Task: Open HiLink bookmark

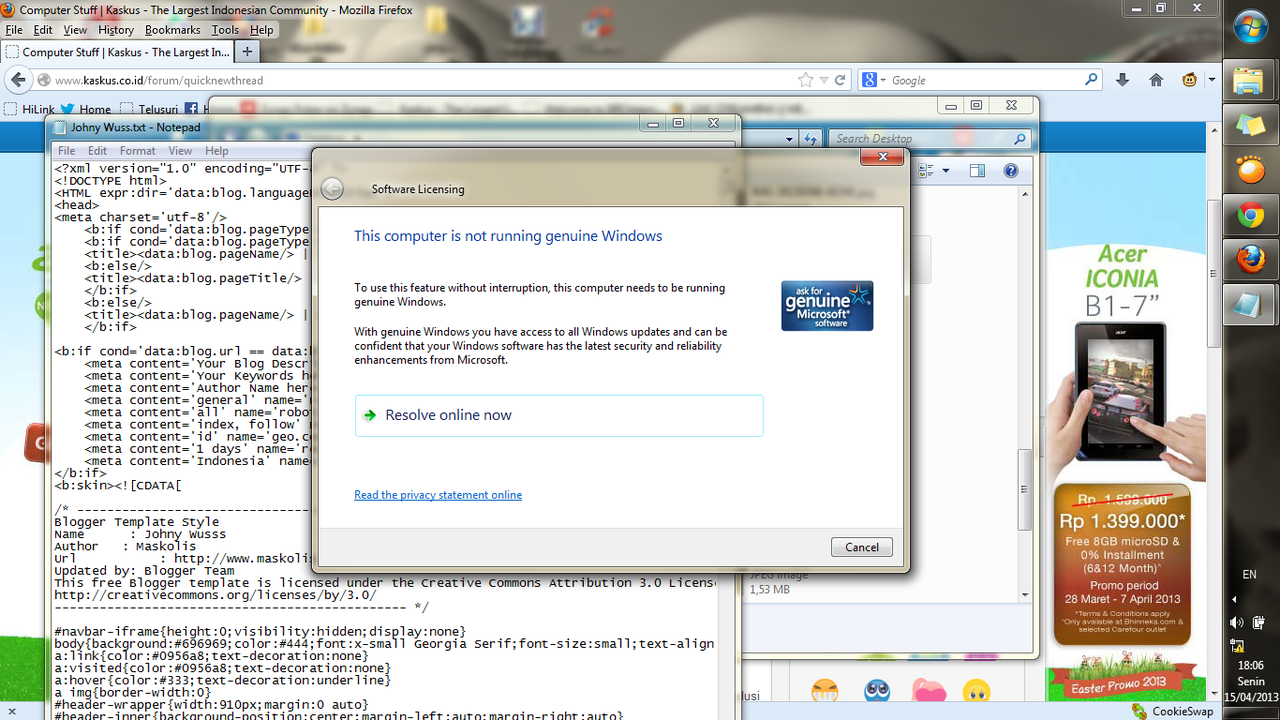Action: coord(30,109)
